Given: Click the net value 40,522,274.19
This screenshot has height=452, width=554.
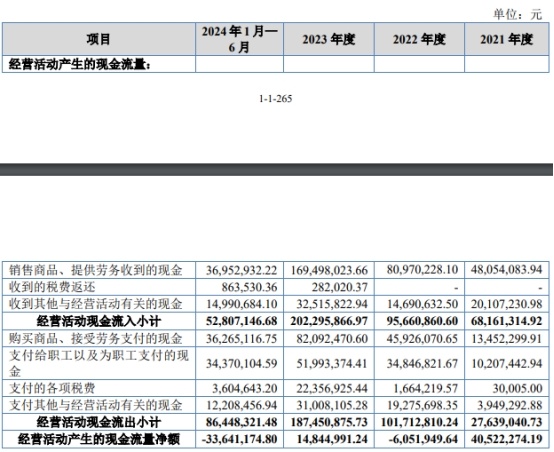Looking at the screenshot, I should point(506,439).
